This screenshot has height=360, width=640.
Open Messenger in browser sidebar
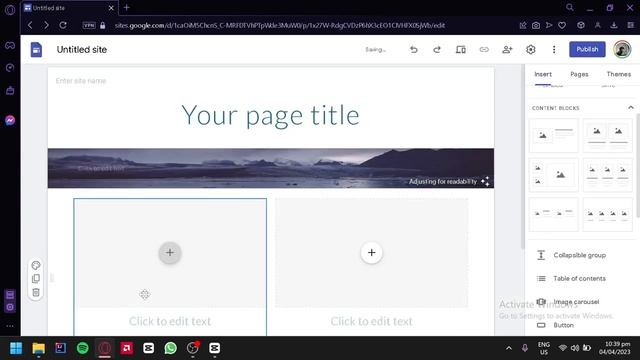(x=10, y=120)
